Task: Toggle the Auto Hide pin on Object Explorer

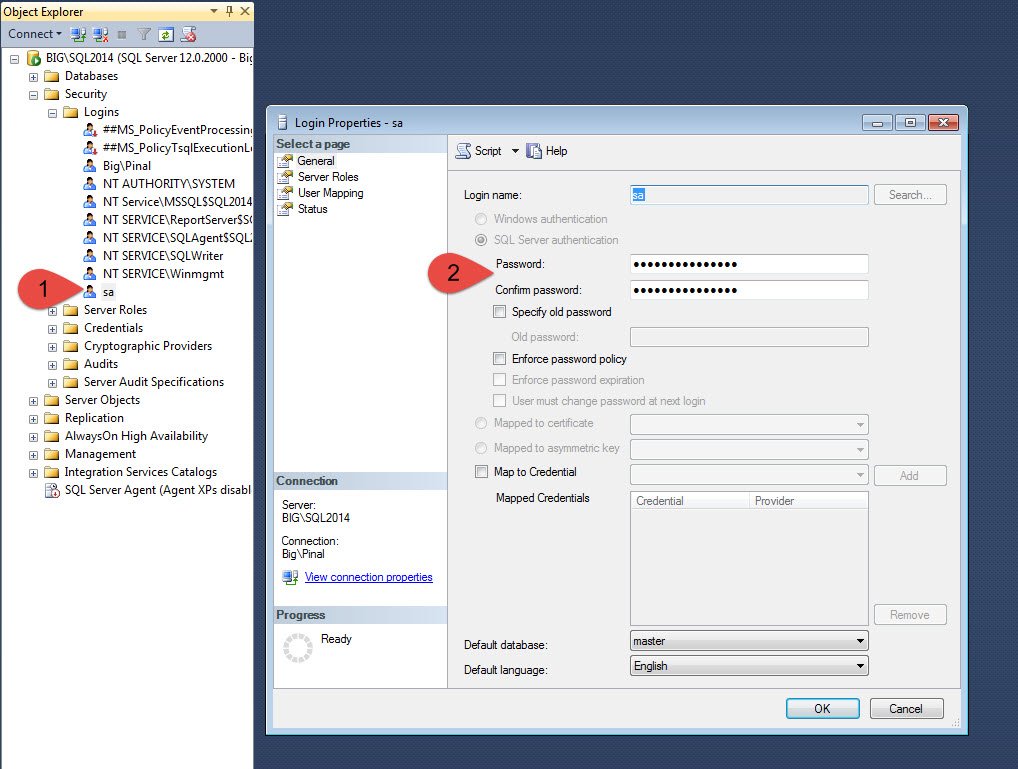Action: (229, 11)
